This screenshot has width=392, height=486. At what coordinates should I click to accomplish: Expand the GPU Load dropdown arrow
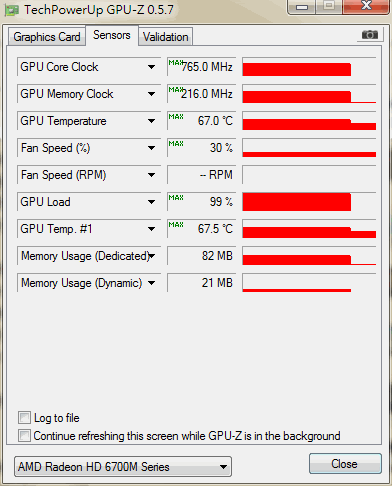[x=151, y=202]
